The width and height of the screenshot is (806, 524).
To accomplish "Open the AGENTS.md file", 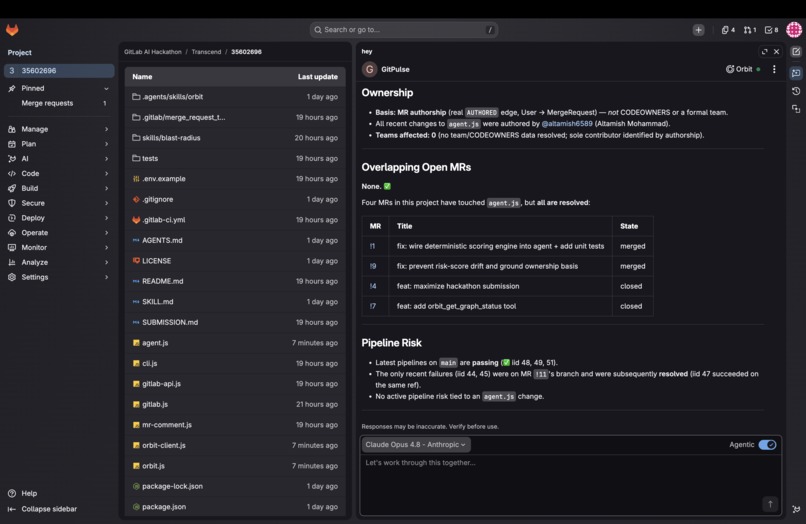I will 162,241.
